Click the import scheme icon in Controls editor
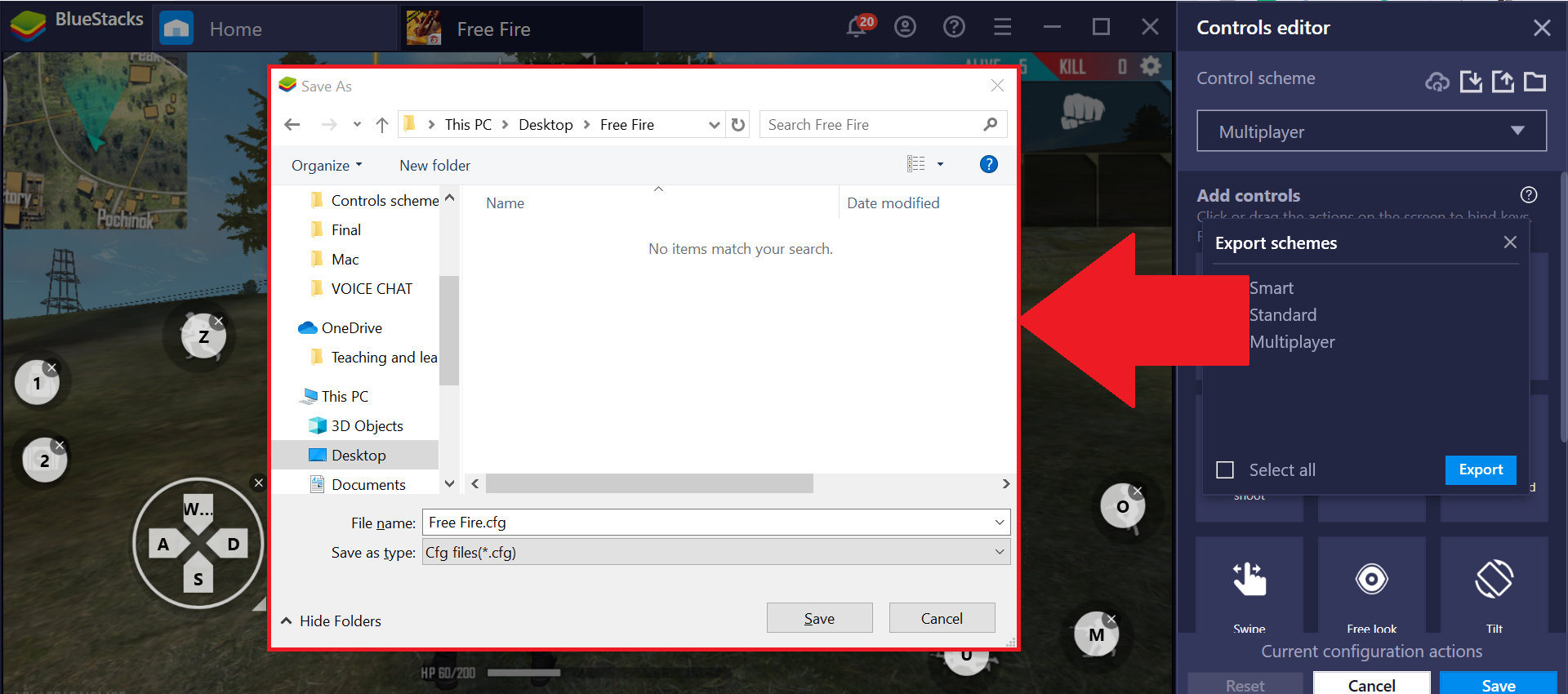 click(1471, 81)
